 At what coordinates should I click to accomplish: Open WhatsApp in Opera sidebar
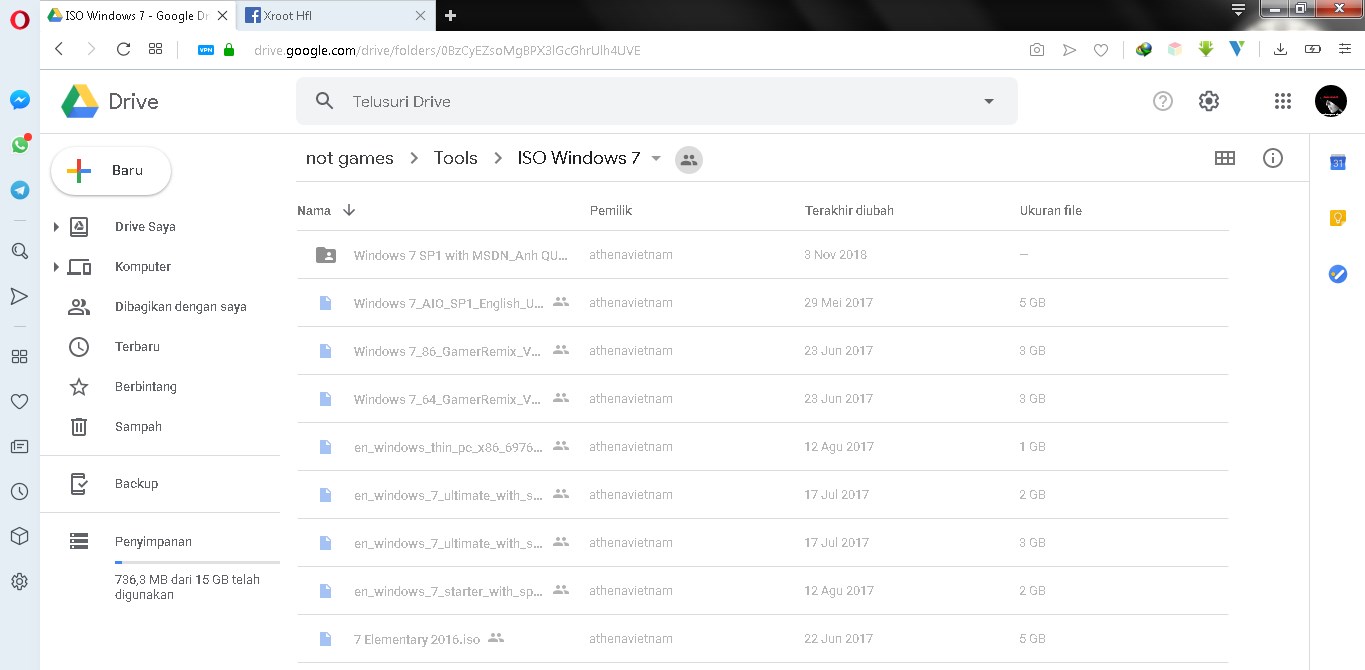19,145
